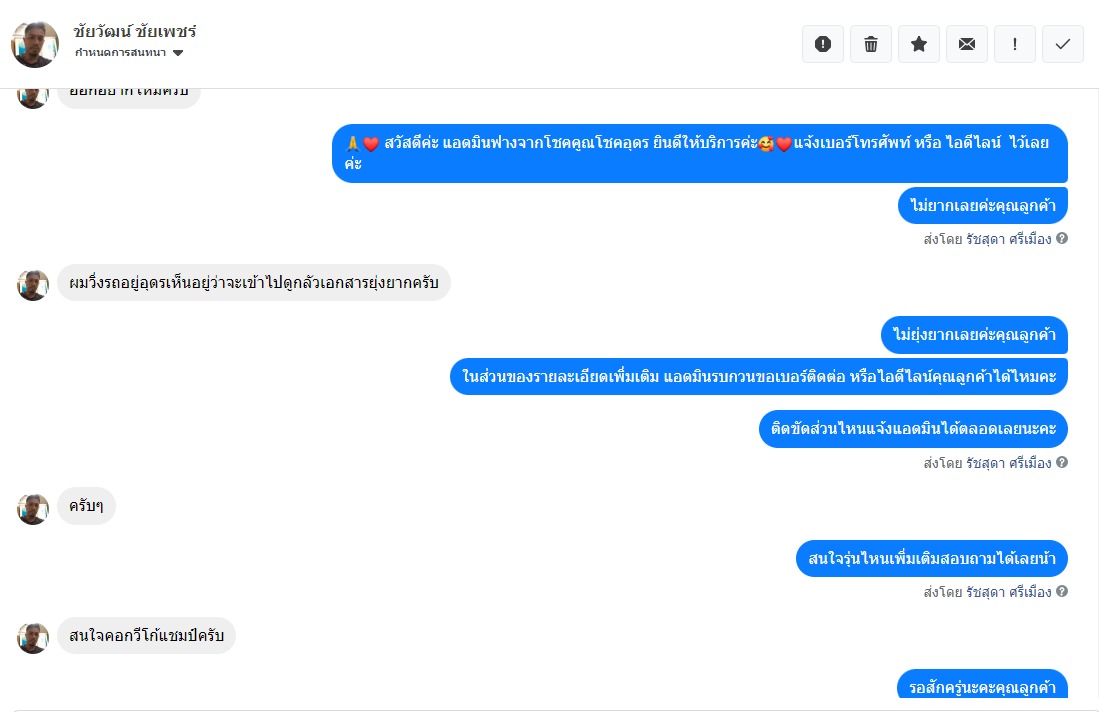Click help icon beside first ส่งโดย รัชสุดา label
The width and height of the screenshot is (1099, 712).
(1062, 238)
